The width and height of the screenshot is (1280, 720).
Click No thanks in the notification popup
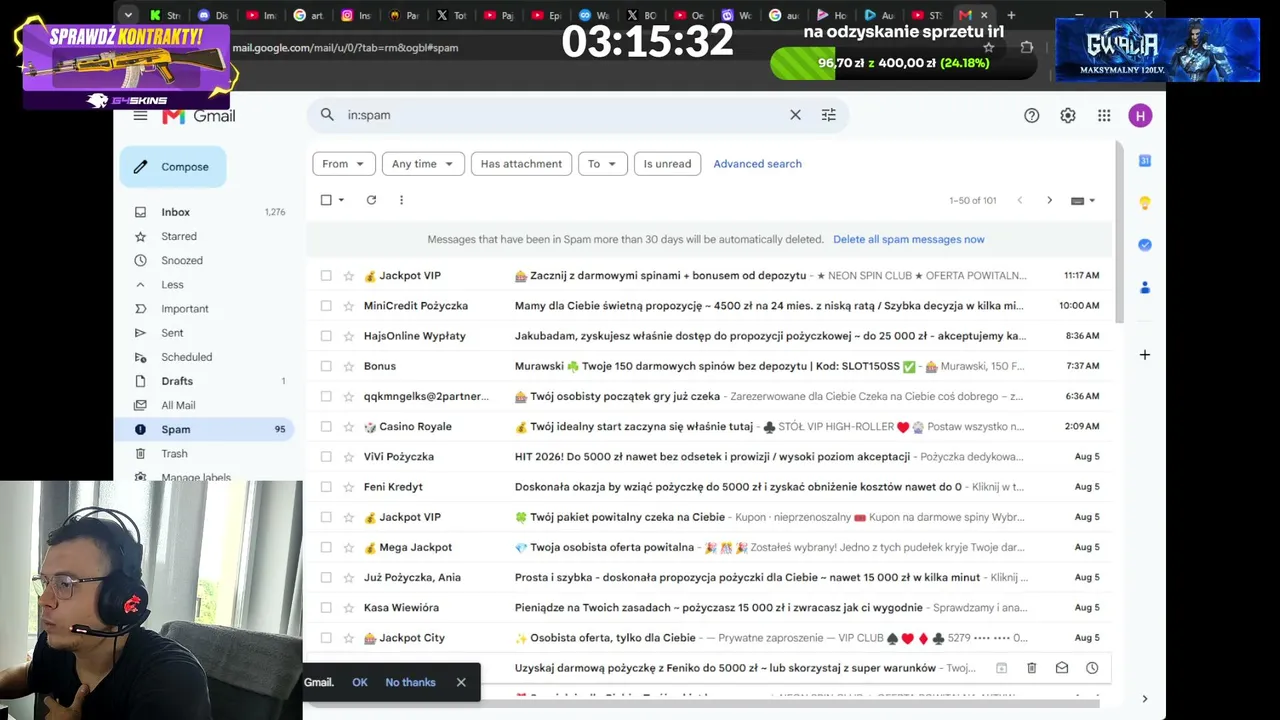pos(410,683)
